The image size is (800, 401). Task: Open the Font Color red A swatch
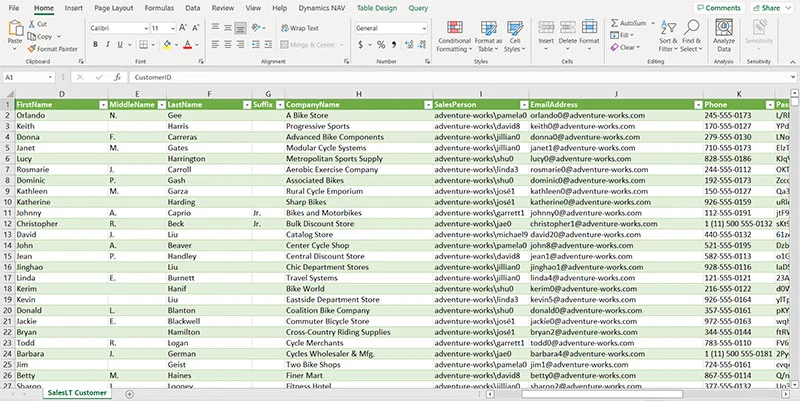click(x=187, y=45)
